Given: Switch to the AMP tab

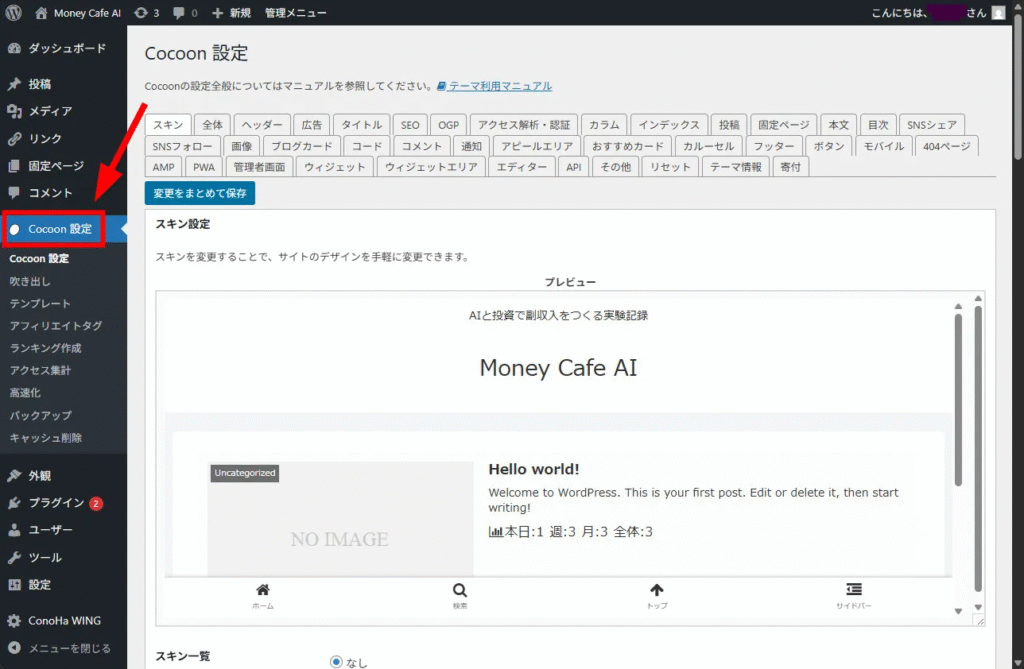Looking at the screenshot, I should (163, 167).
